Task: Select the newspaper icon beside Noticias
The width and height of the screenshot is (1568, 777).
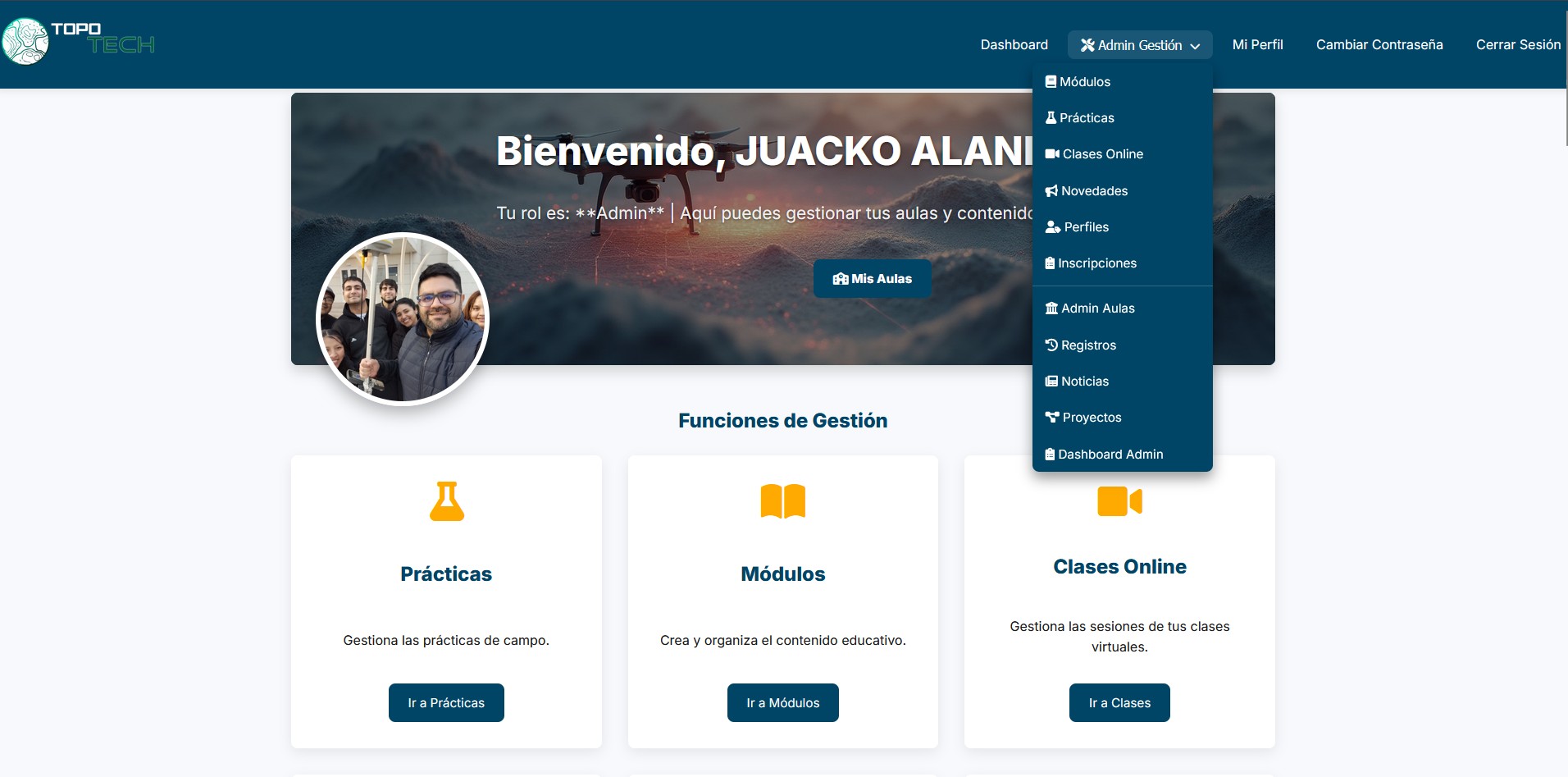Action: pyautogui.click(x=1051, y=381)
